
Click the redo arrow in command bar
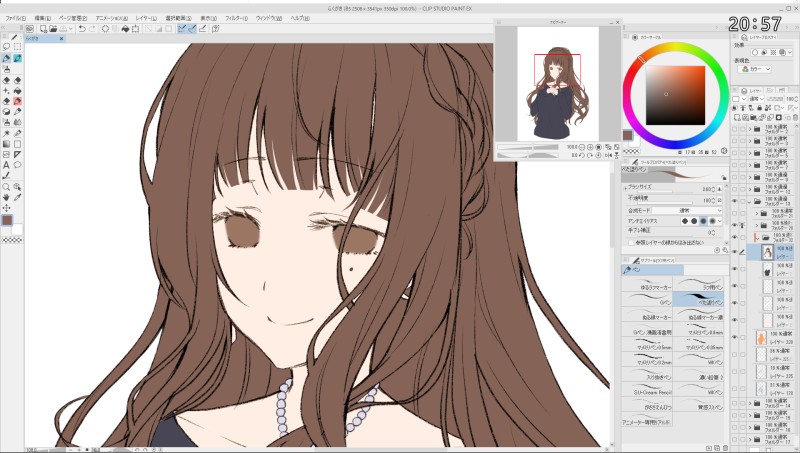click(92, 29)
